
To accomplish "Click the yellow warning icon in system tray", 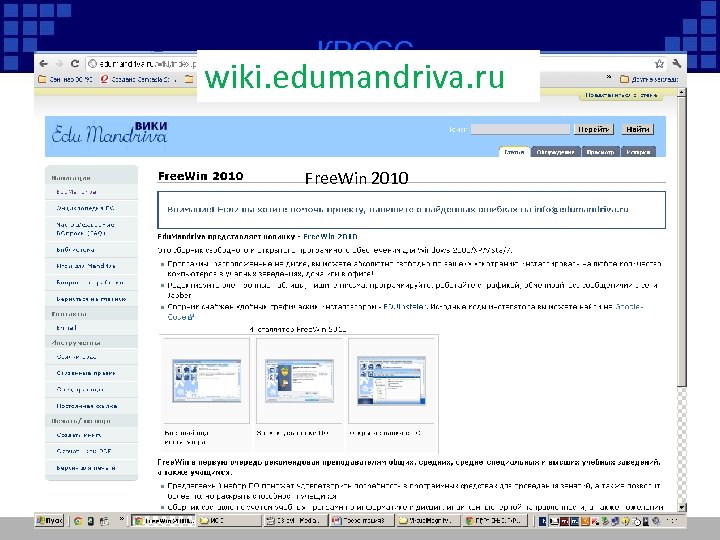I will click(x=626, y=521).
